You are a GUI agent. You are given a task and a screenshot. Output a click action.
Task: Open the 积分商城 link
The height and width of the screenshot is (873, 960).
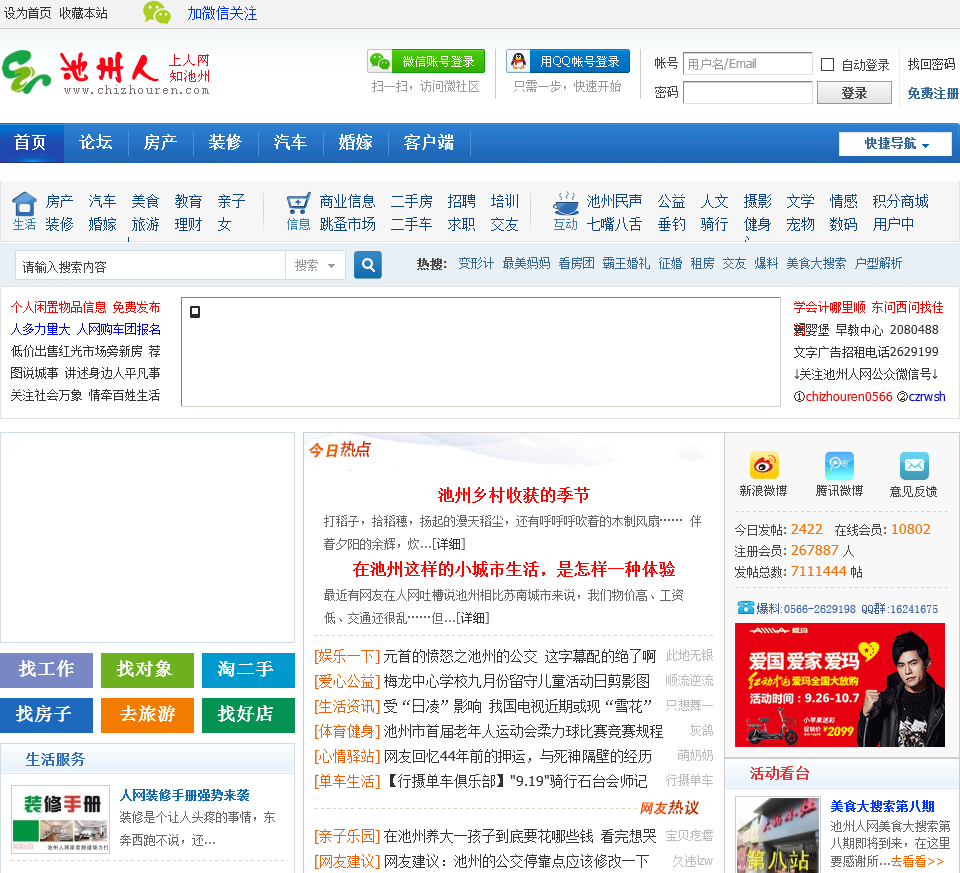(900, 201)
